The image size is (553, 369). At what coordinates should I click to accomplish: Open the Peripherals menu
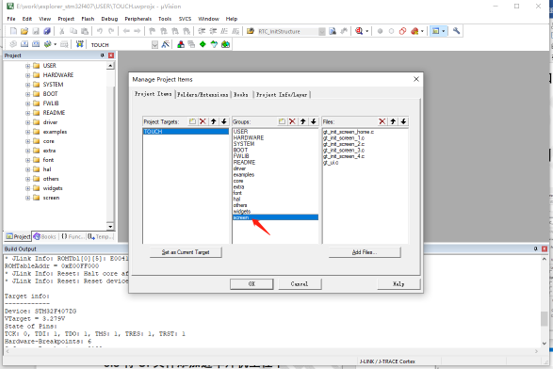[138, 19]
